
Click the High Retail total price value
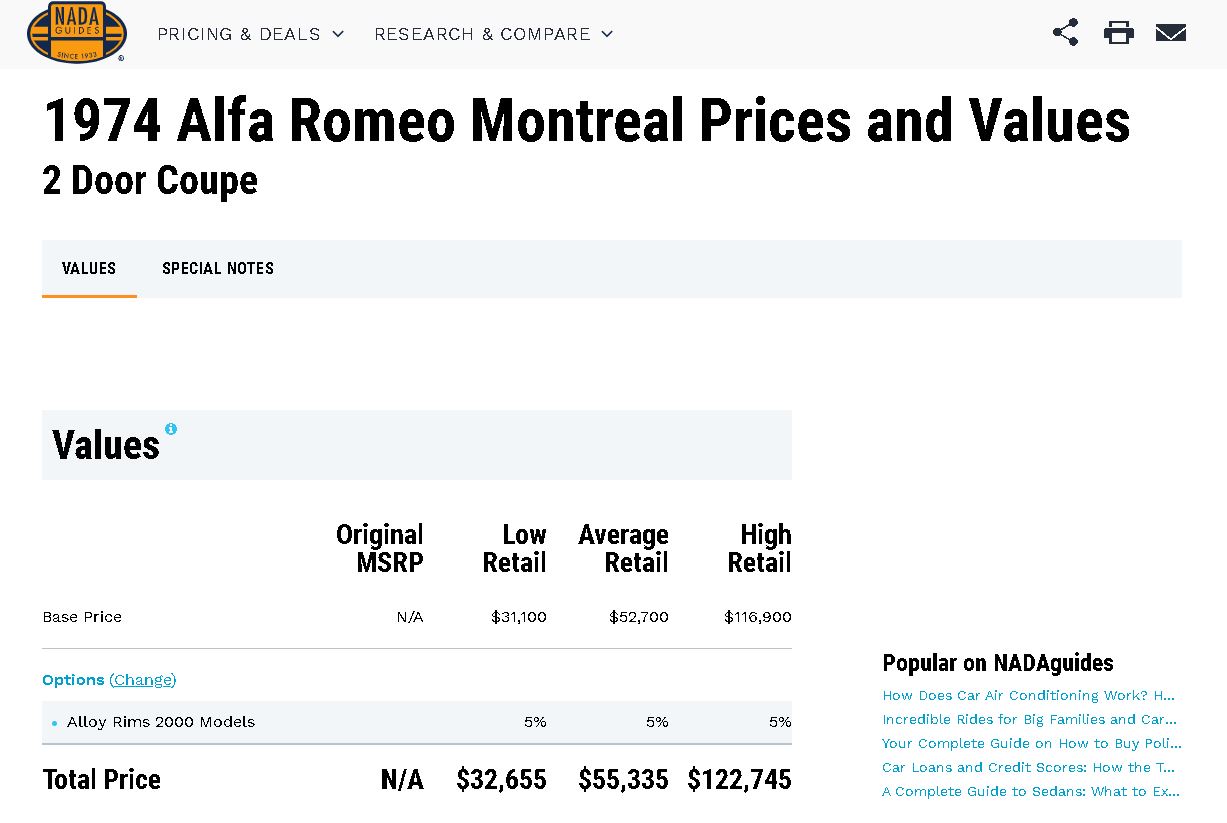tap(739, 780)
